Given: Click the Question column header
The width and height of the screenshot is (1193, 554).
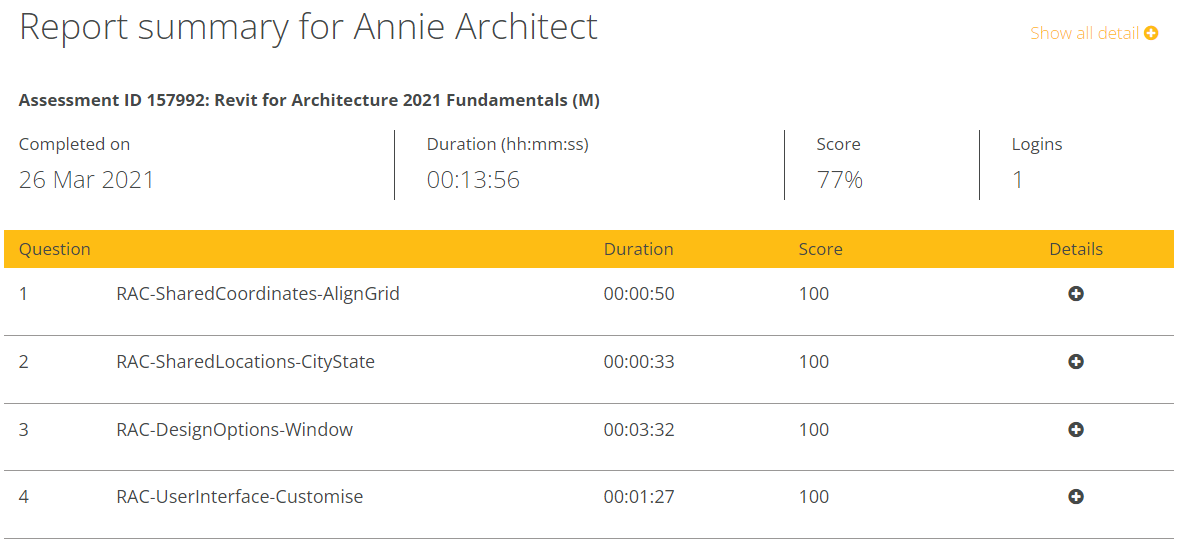Looking at the screenshot, I should (x=55, y=250).
